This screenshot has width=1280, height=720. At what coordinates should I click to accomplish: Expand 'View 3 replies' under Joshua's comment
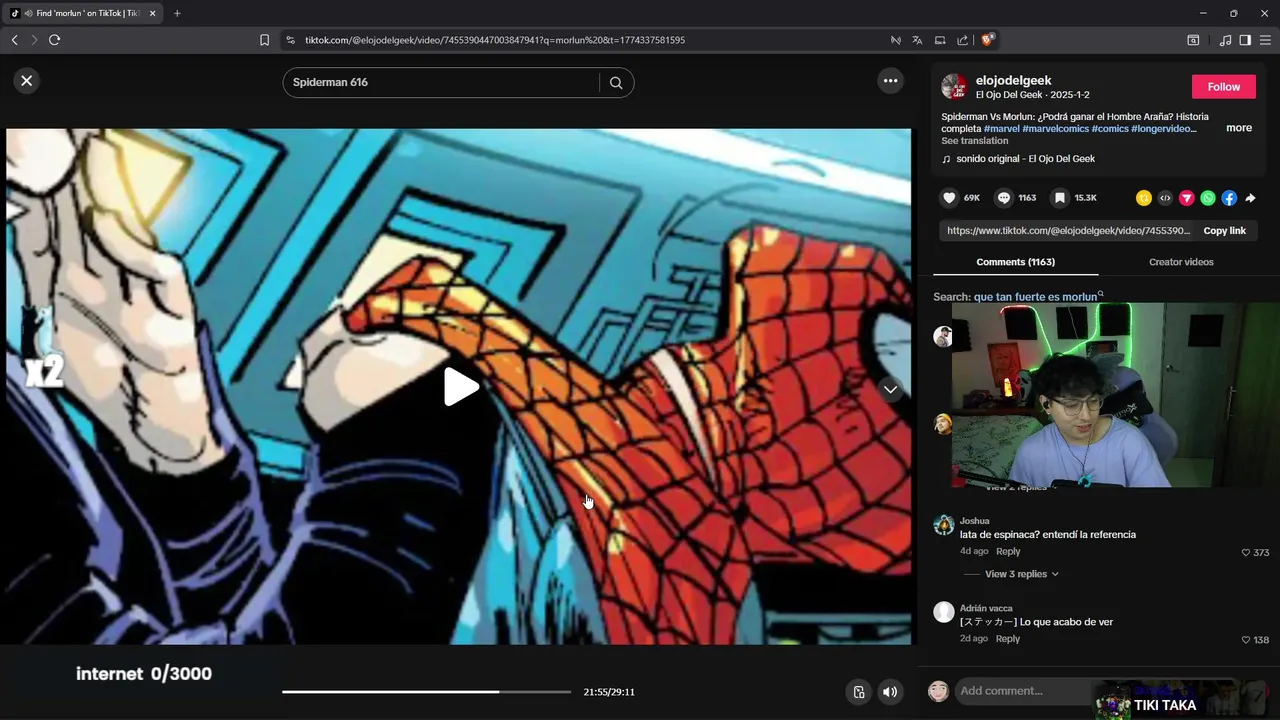click(1022, 574)
